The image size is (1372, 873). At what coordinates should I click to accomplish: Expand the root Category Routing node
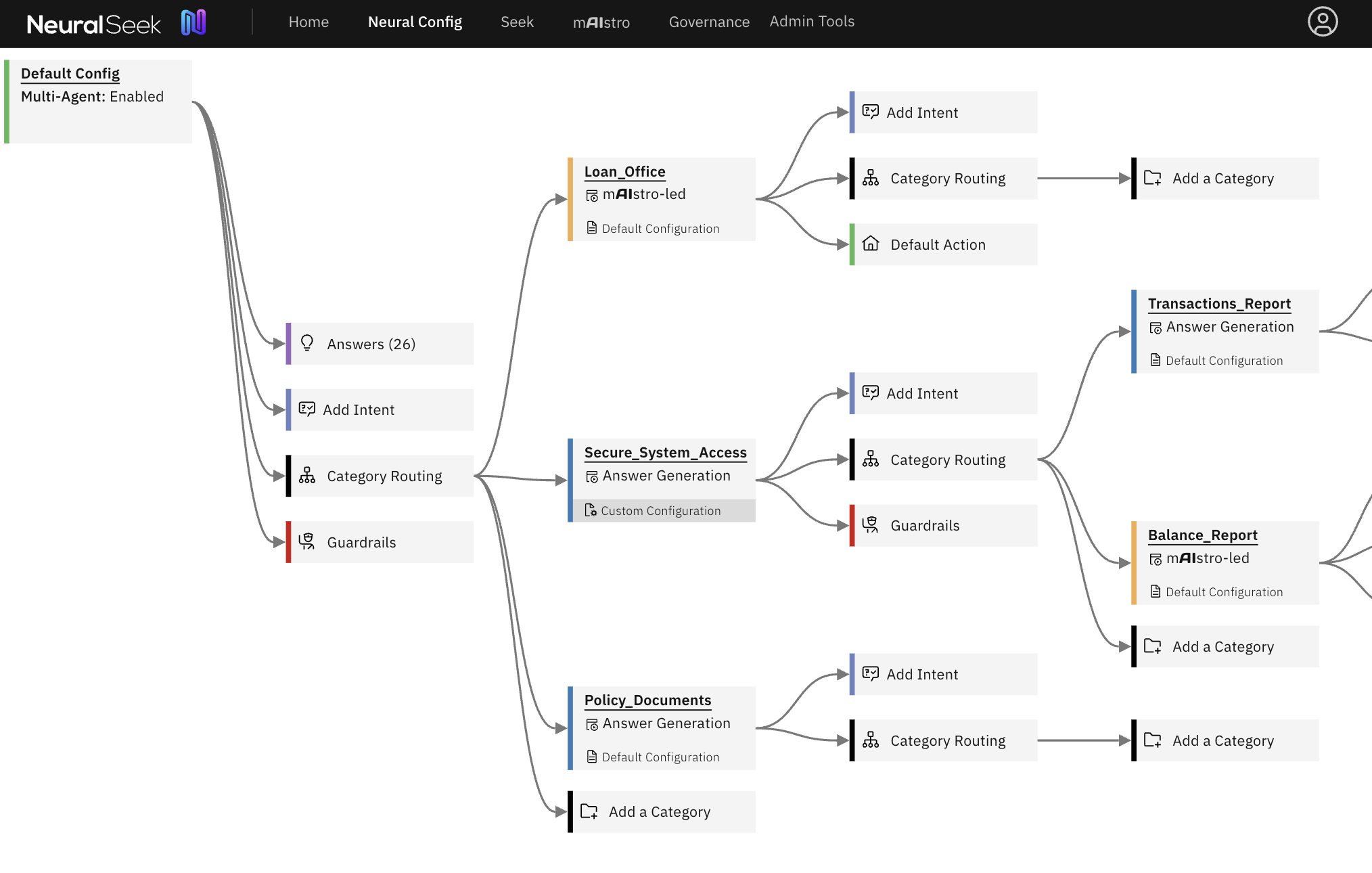(x=384, y=476)
